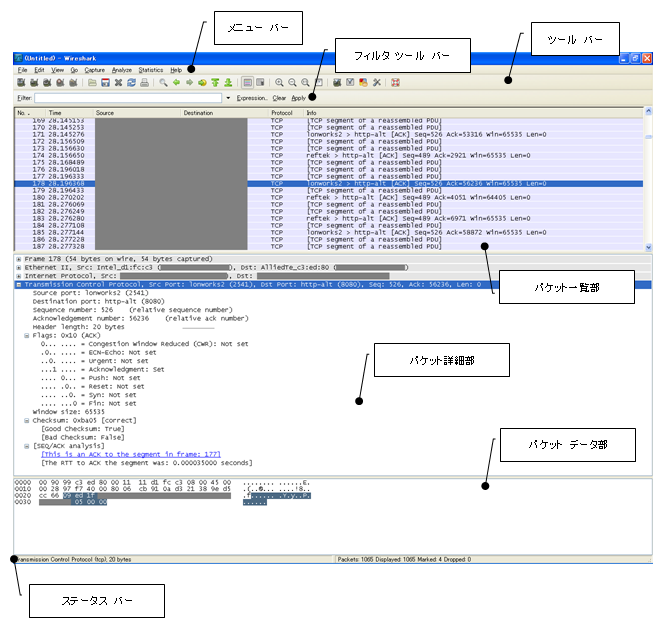The image size is (664, 626).
Task: Click the Print packets toolbar icon
Action: (145, 83)
